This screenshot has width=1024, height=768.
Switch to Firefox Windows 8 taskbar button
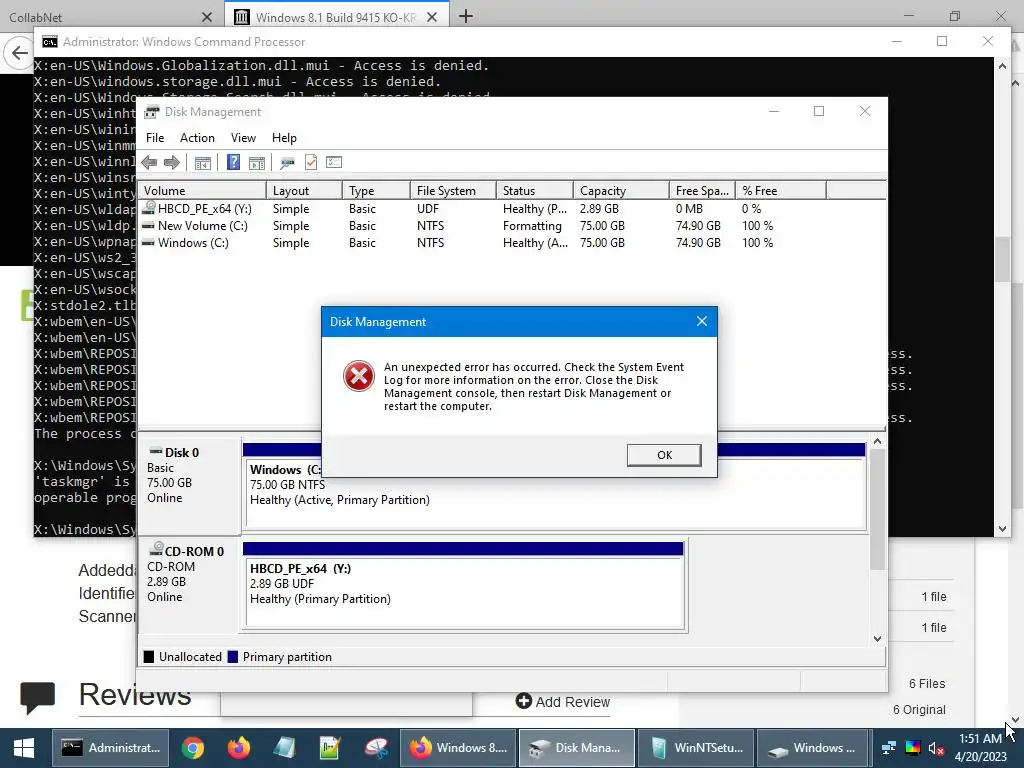tap(458, 748)
